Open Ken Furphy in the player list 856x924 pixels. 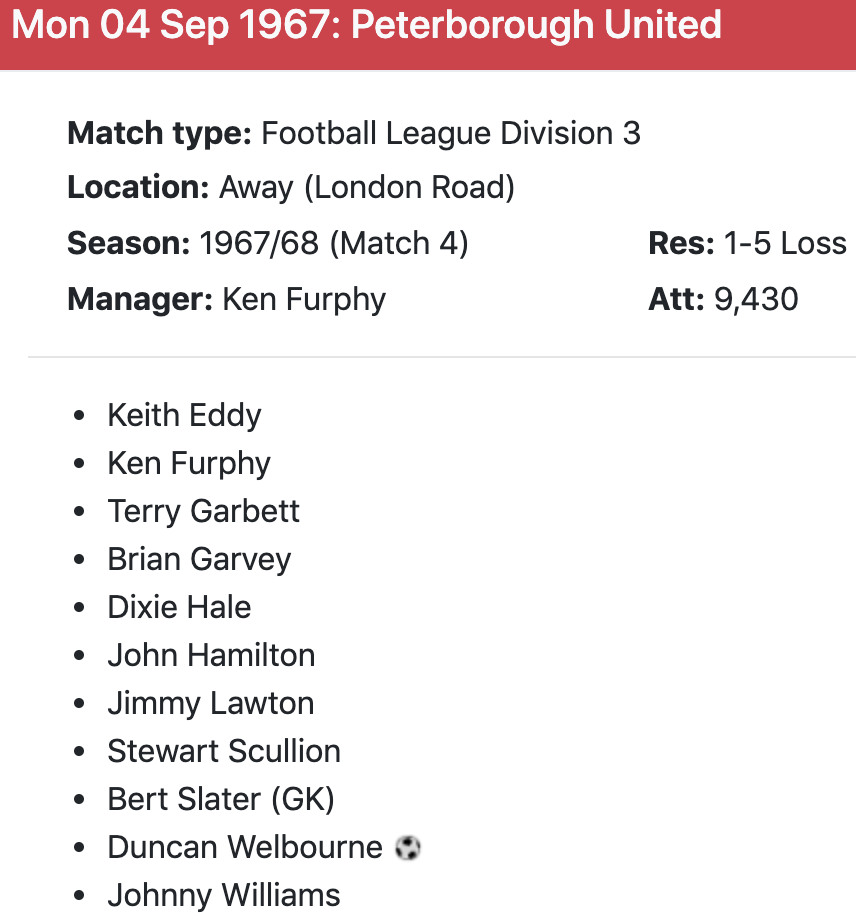pyautogui.click(x=189, y=463)
